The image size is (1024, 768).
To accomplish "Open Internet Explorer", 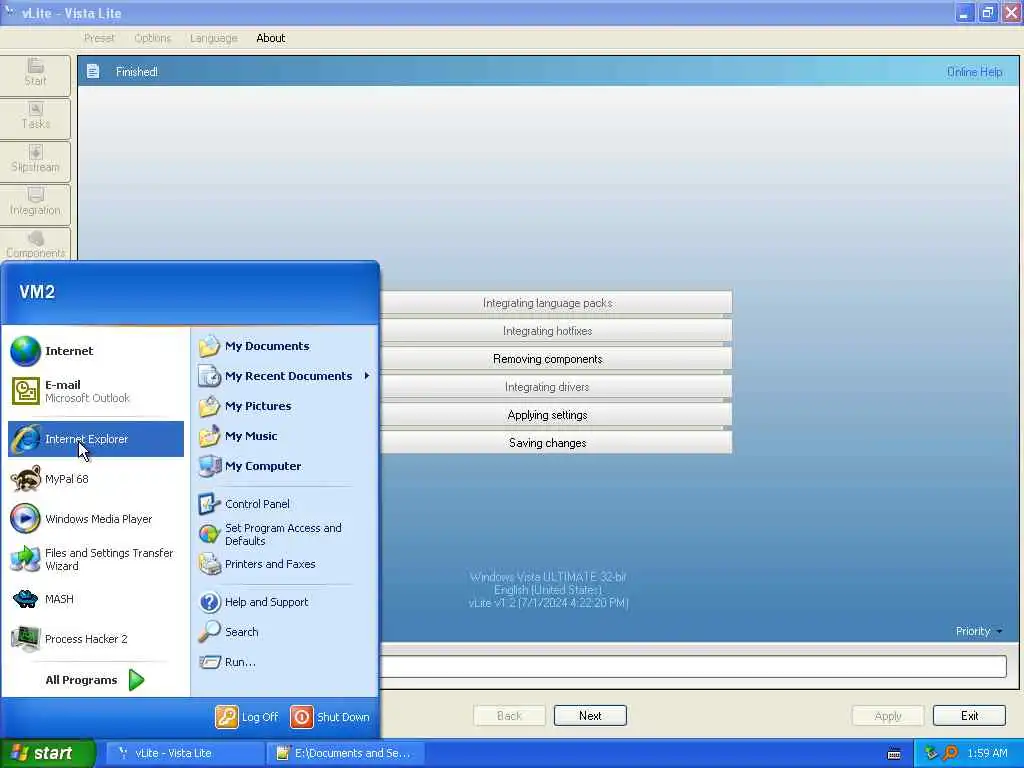I will pyautogui.click(x=95, y=439).
